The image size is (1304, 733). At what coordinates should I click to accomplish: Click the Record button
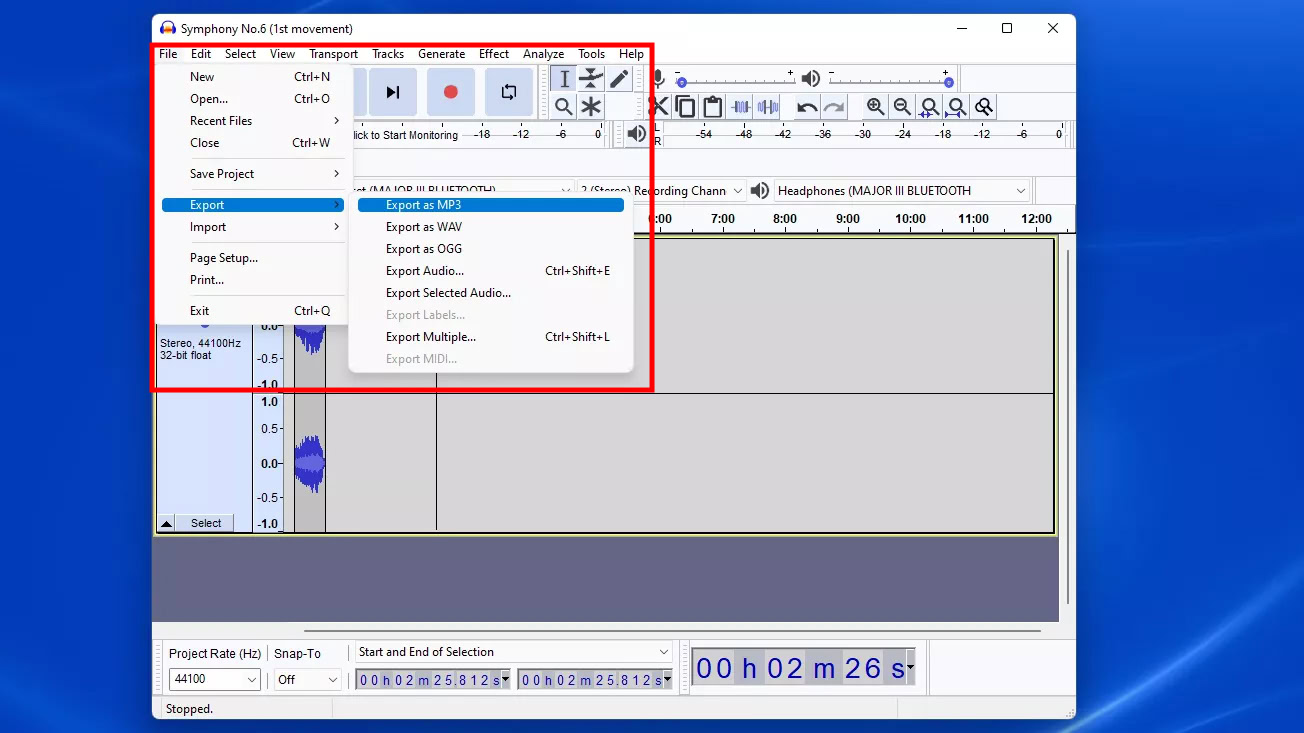point(450,92)
